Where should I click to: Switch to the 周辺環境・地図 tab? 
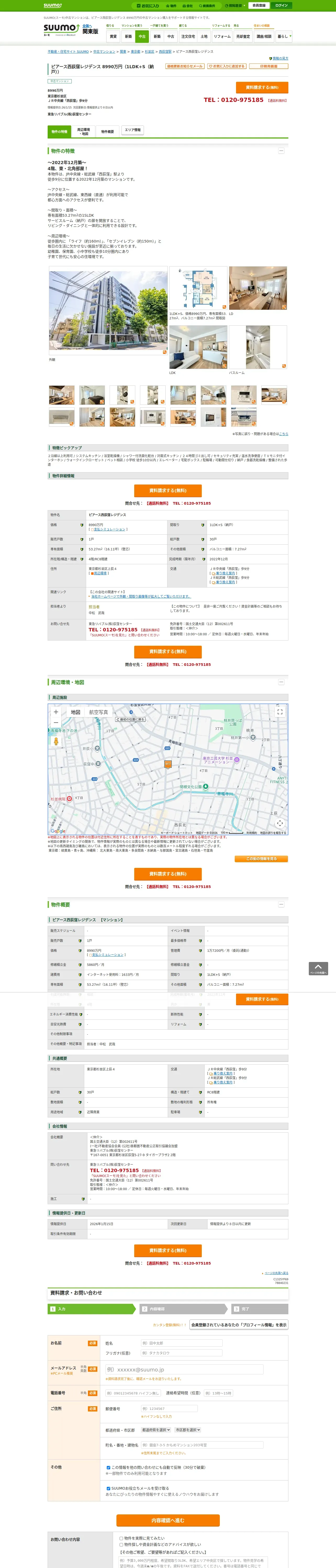83,131
